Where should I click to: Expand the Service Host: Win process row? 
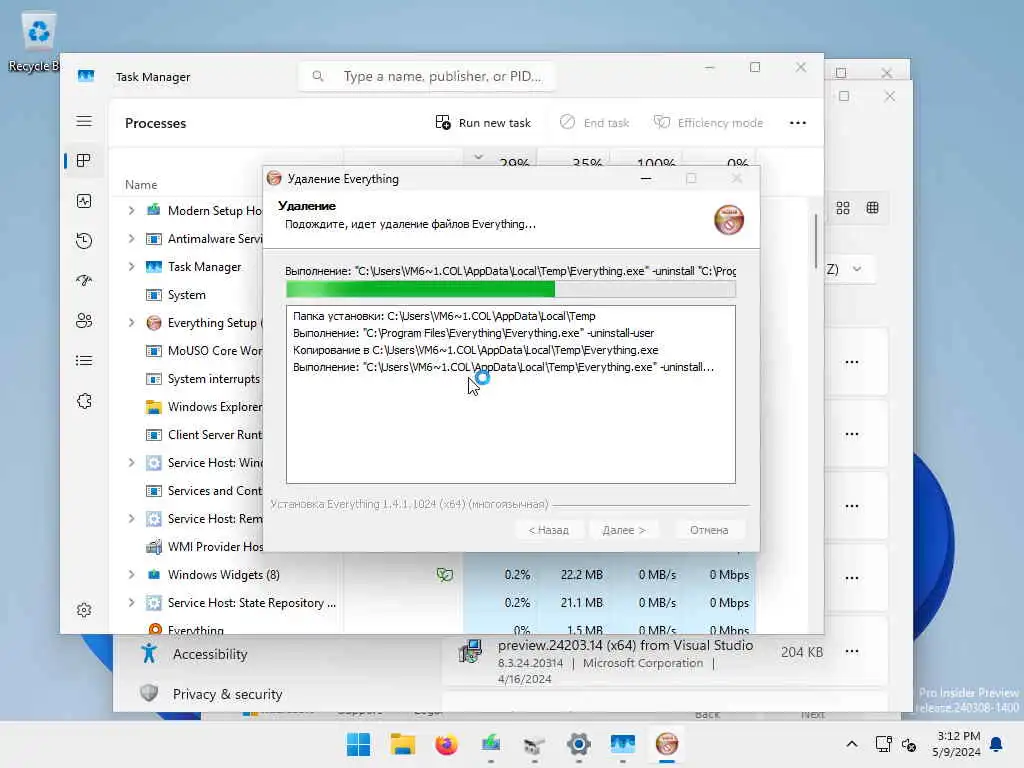(131, 462)
